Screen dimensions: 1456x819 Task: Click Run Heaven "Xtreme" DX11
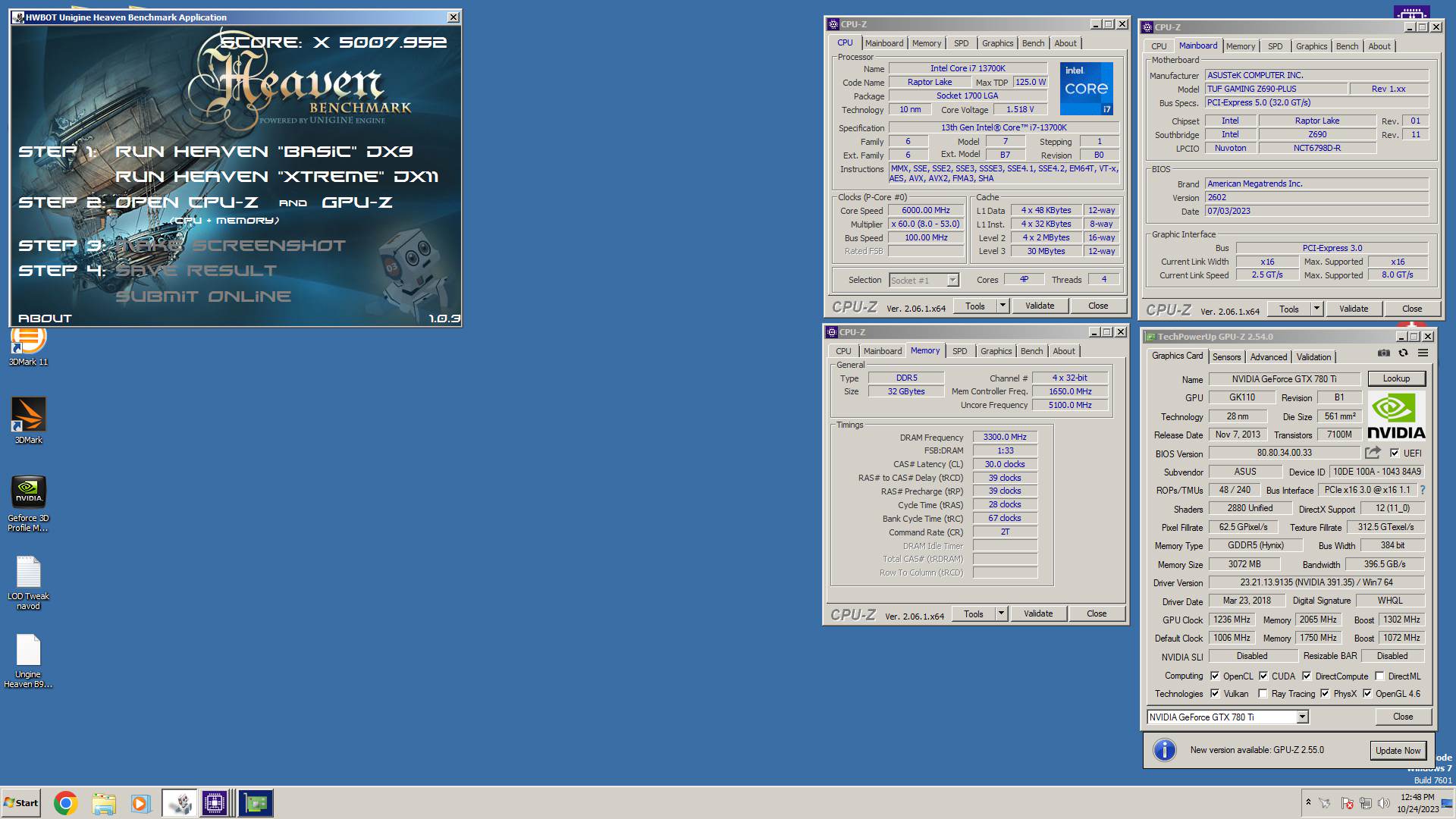277,177
